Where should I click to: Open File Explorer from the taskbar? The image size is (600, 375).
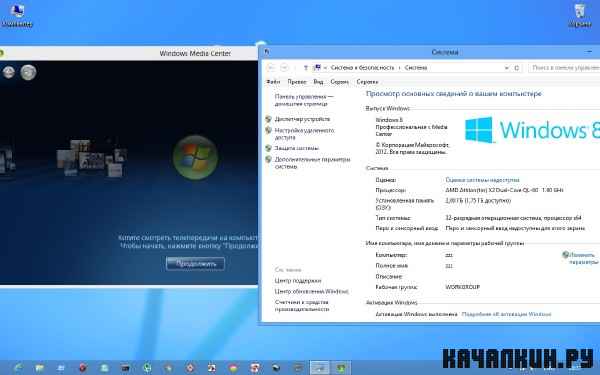(39, 368)
